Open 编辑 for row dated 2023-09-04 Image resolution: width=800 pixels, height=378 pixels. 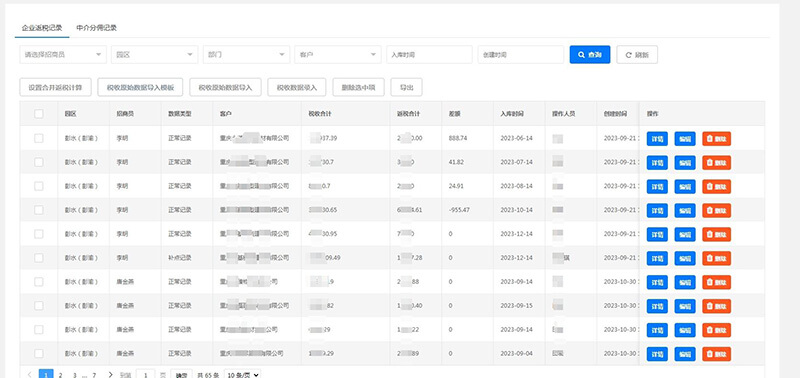point(685,355)
